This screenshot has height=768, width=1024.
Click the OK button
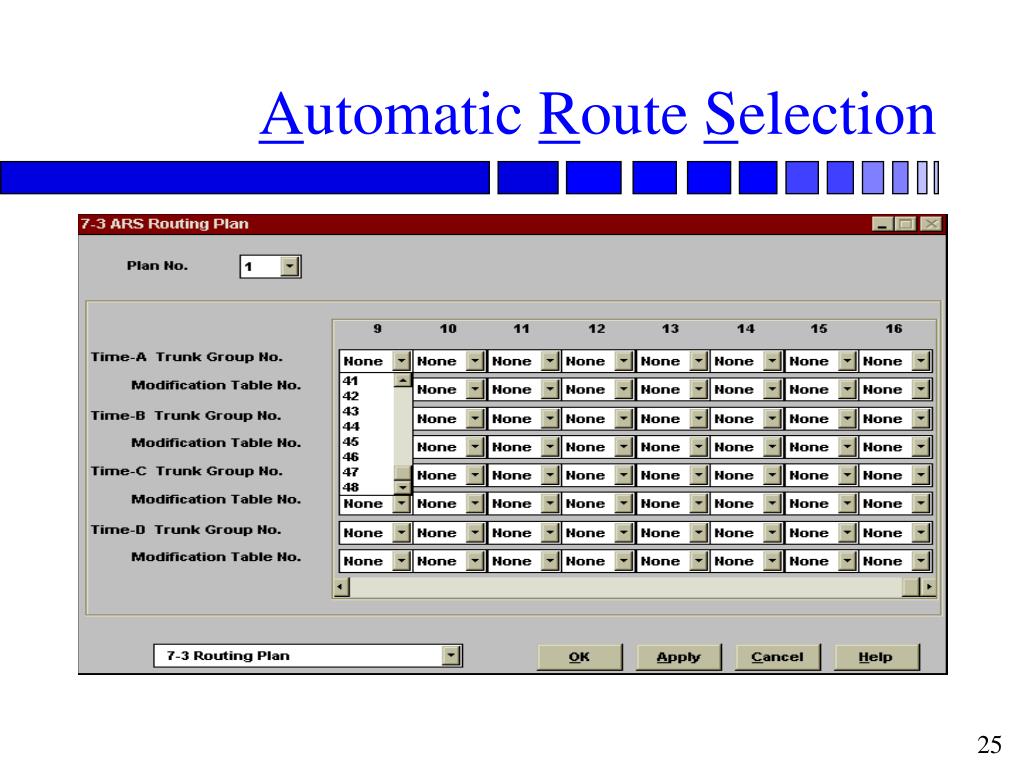[x=579, y=657]
